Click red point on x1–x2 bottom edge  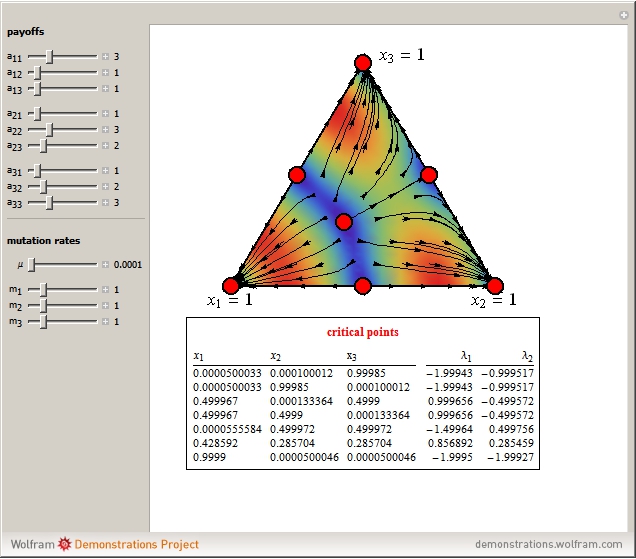point(363,286)
